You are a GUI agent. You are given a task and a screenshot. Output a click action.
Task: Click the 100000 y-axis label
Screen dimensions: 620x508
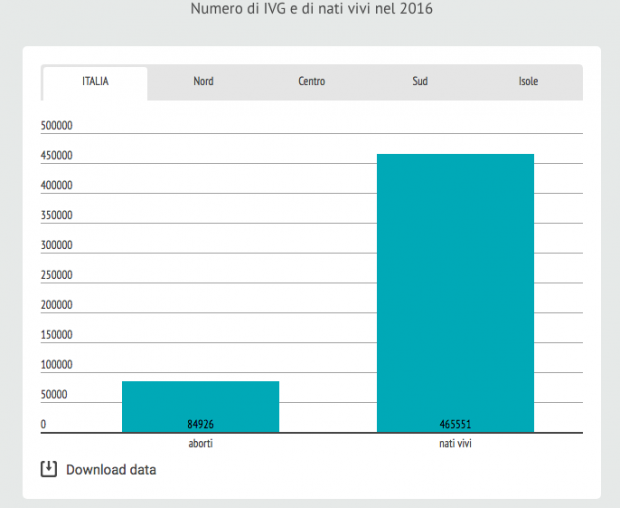coord(57,365)
